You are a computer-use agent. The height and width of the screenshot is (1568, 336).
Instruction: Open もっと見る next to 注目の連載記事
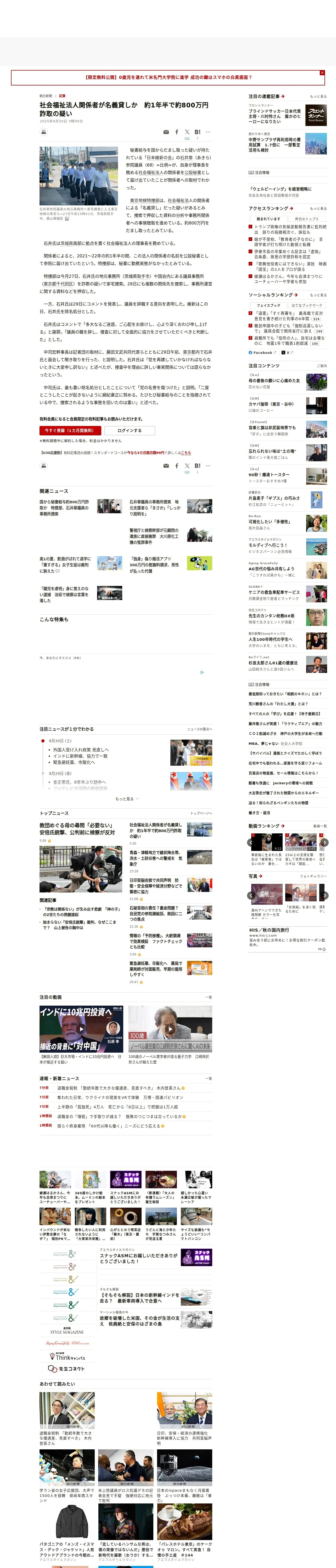pos(318,96)
